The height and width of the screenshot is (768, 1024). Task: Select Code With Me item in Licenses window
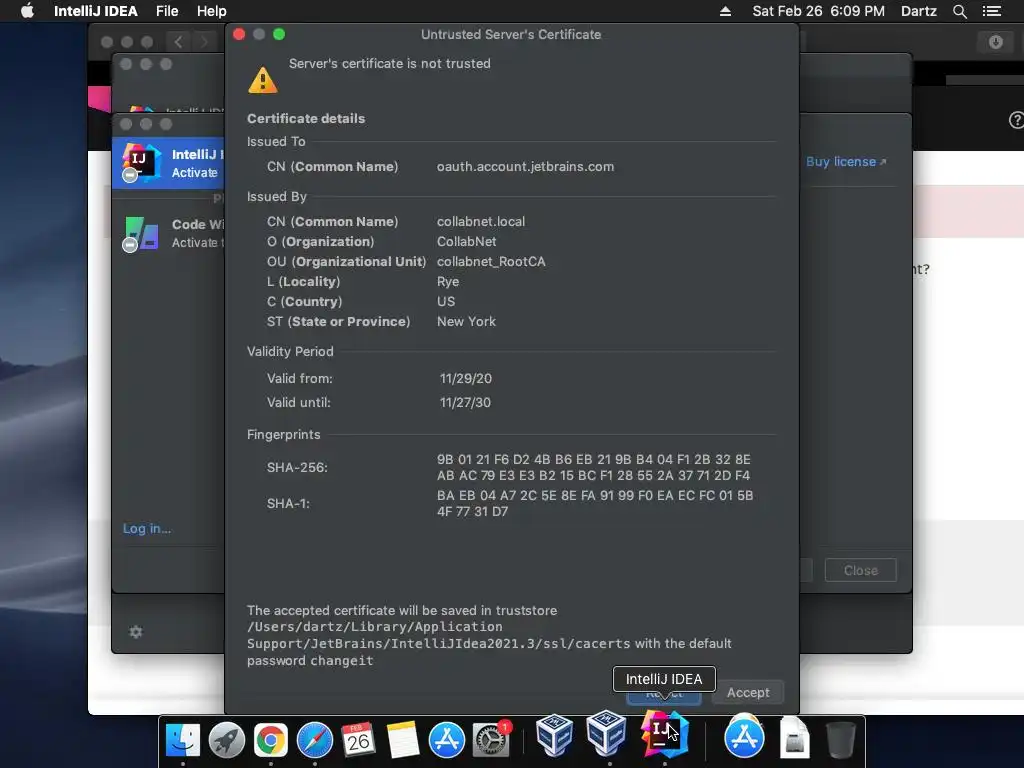(x=168, y=233)
